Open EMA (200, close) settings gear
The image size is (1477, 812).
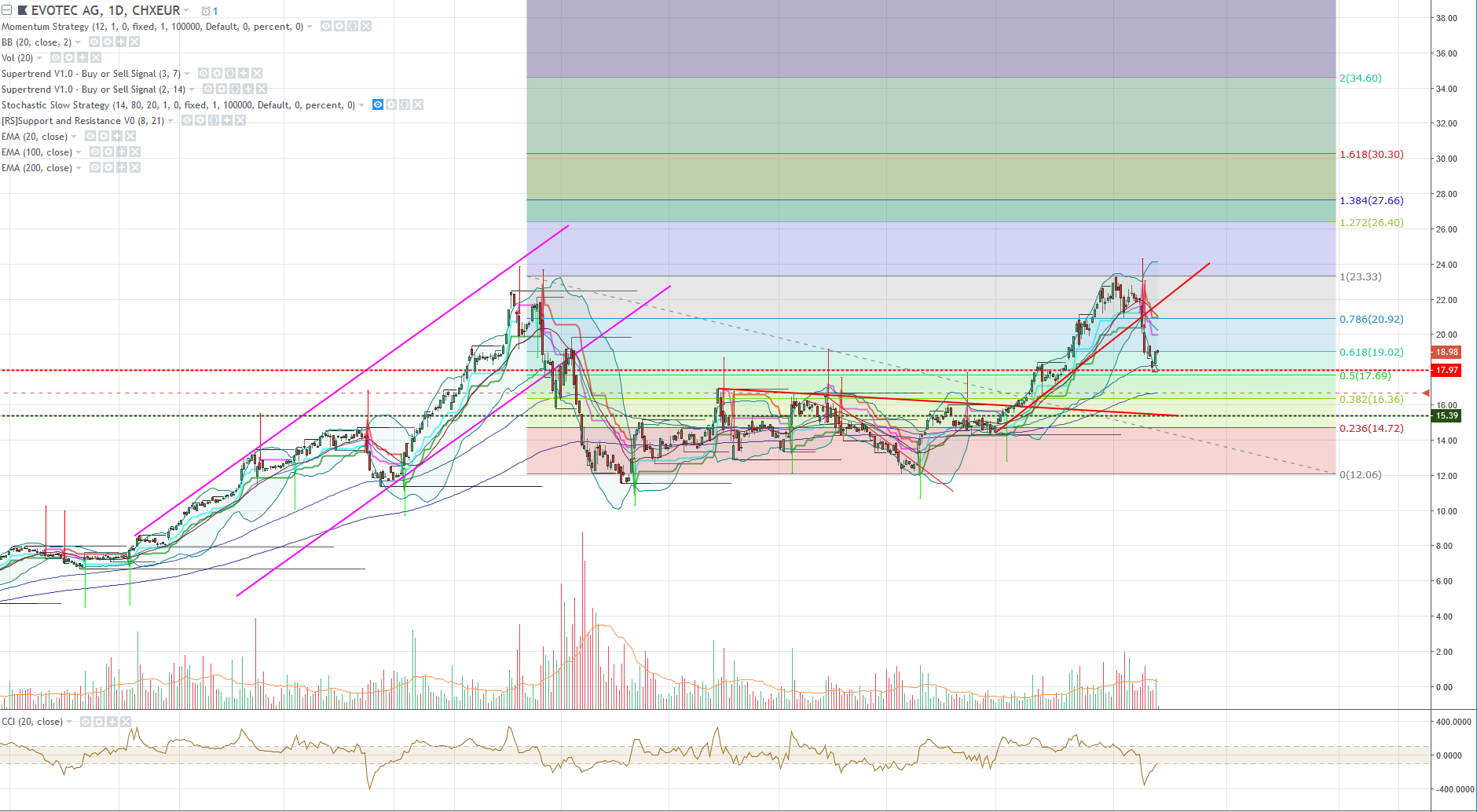[x=108, y=167]
